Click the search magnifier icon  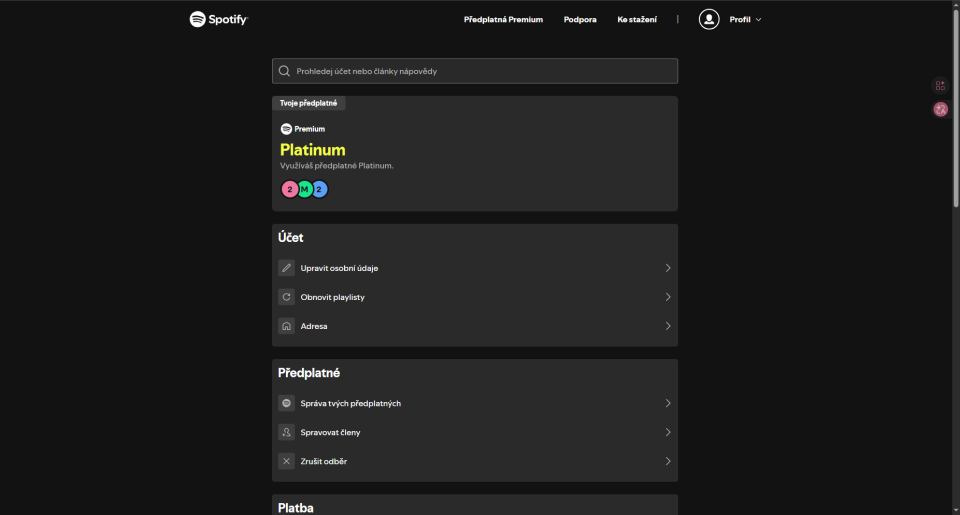pos(284,71)
